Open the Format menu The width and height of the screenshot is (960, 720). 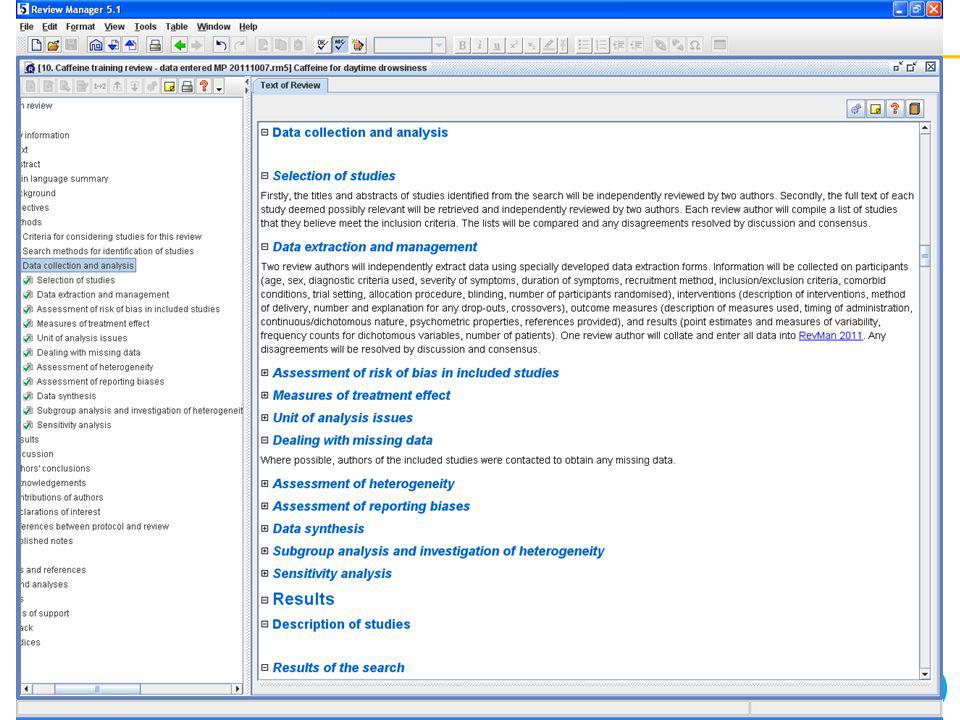[80, 26]
